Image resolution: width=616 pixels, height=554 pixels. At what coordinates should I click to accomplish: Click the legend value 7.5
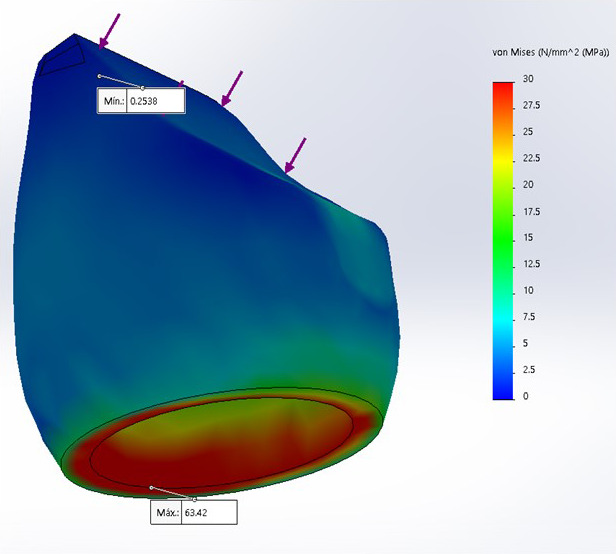tap(529, 317)
